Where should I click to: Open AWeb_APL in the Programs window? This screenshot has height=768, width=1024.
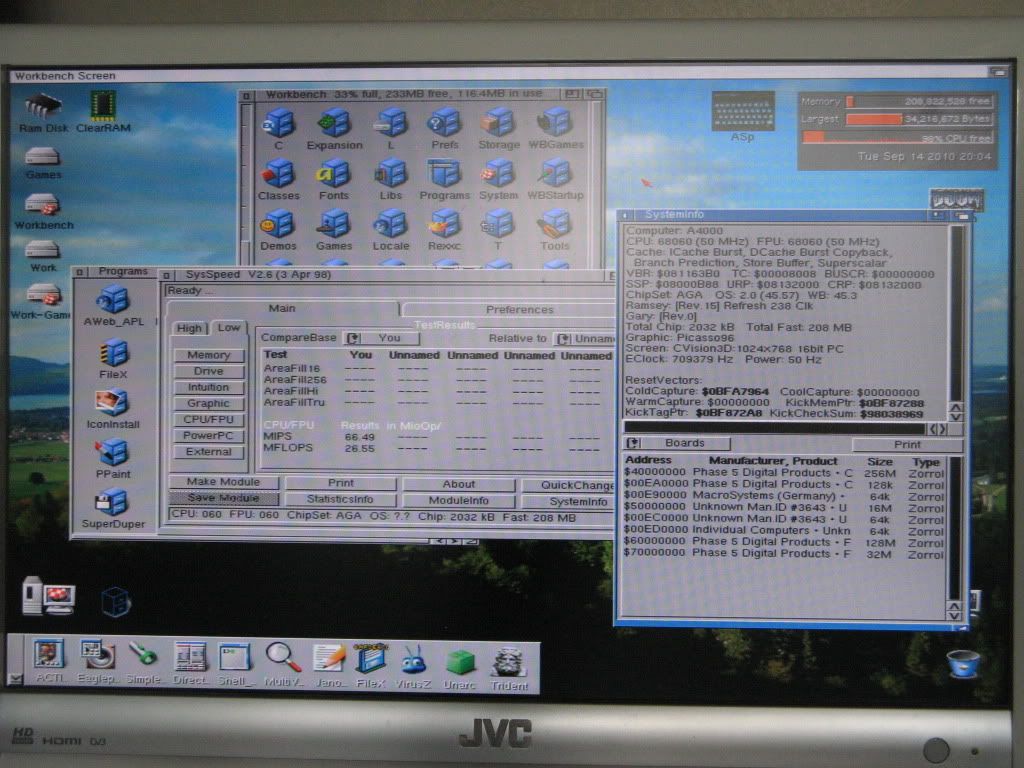[113, 299]
